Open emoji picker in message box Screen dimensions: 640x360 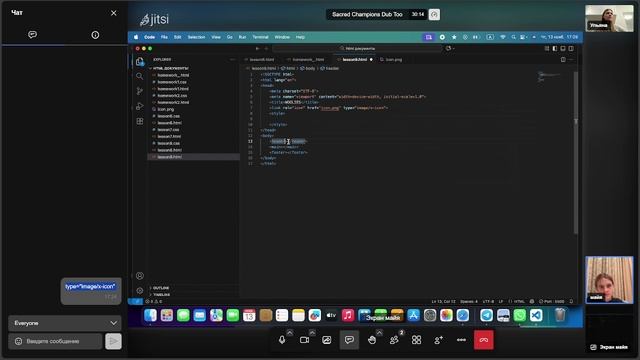(x=18, y=341)
